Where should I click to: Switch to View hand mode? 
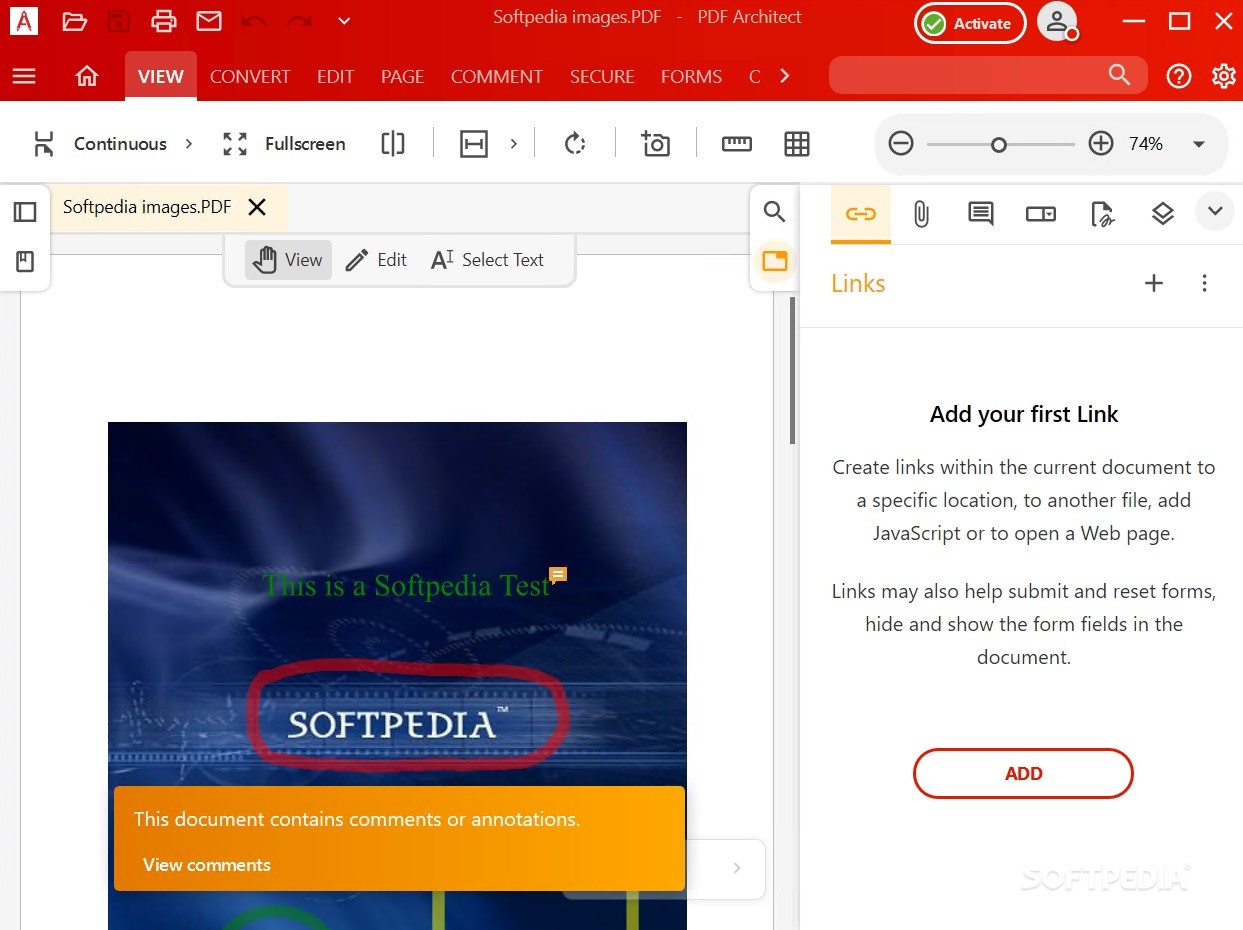(x=288, y=260)
